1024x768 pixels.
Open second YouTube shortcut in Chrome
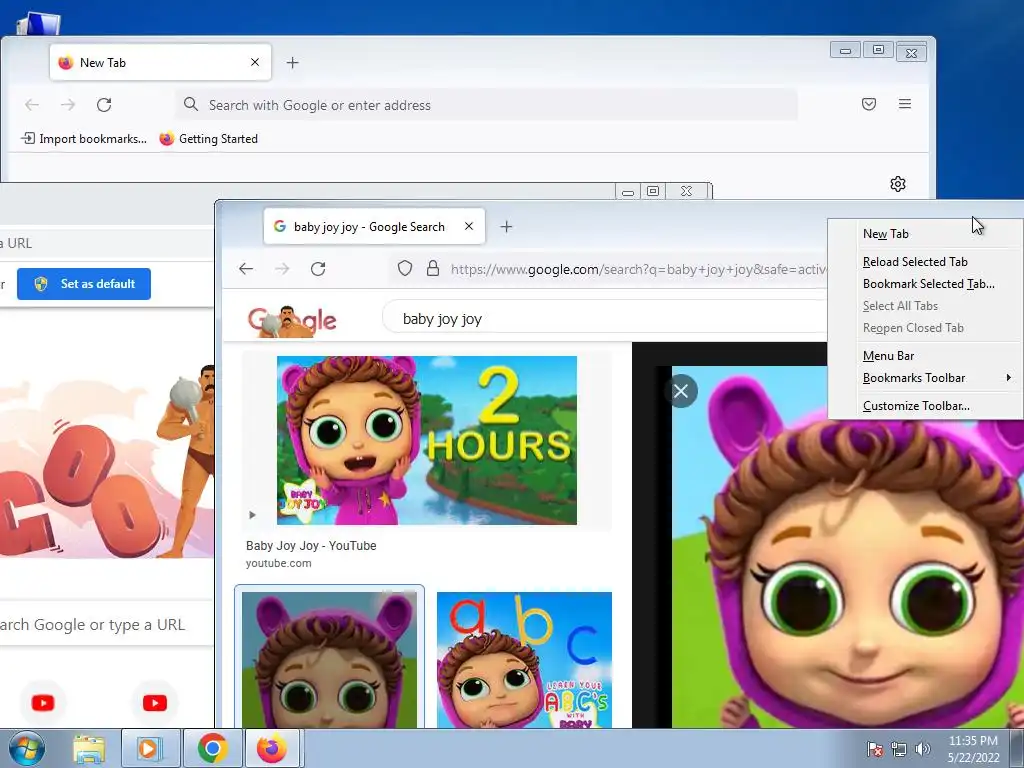pyautogui.click(x=155, y=703)
